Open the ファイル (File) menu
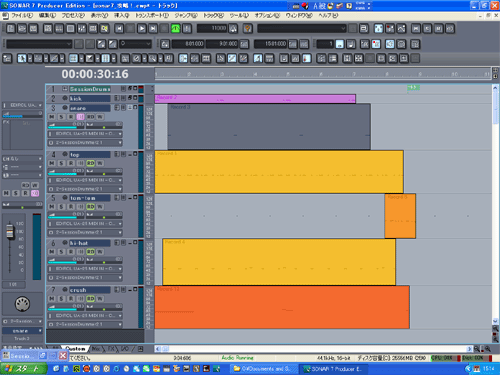The image size is (500, 375). point(22,16)
